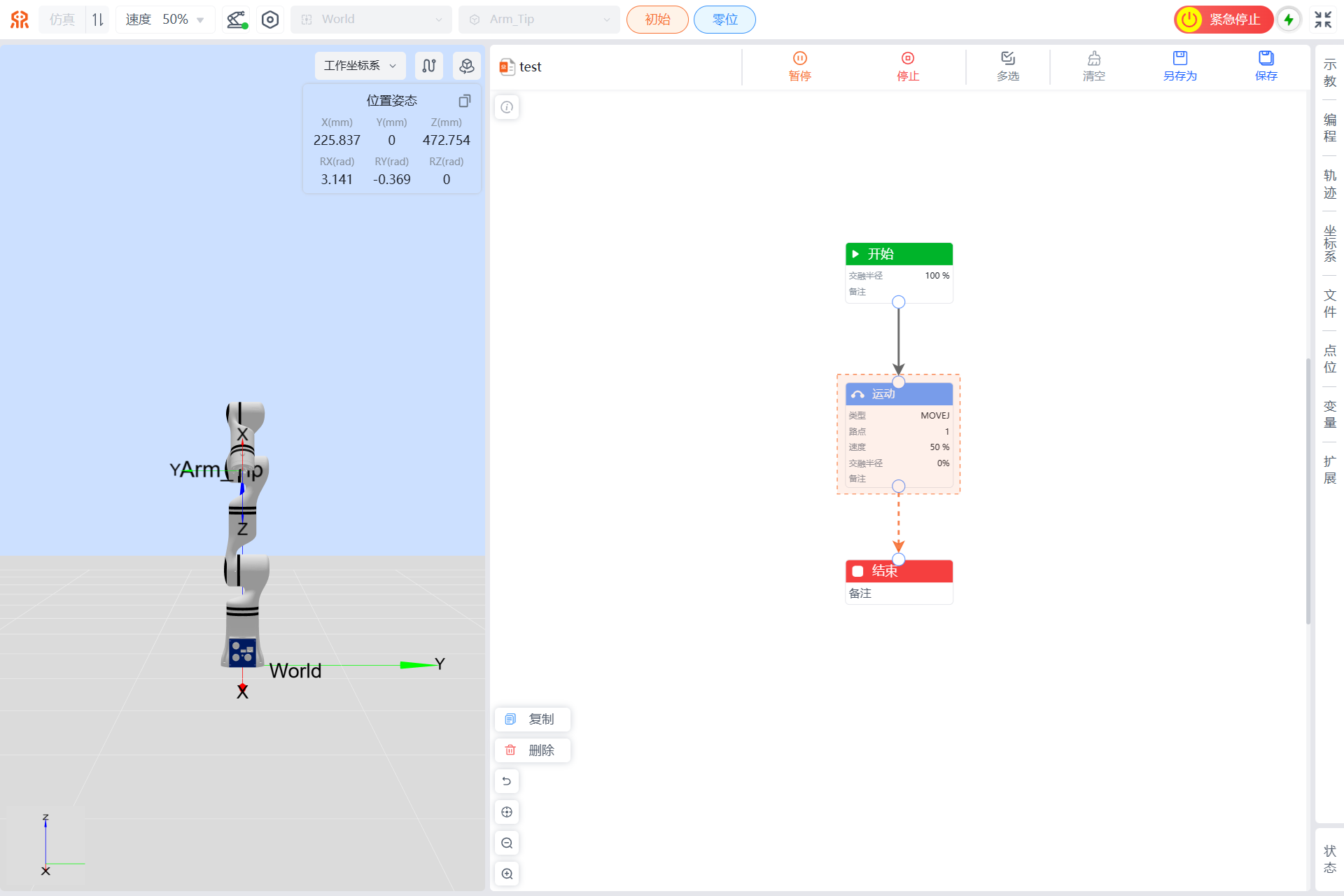Click the 零位 zero position button
Screen dimensions: 1344x896
(724, 20)
